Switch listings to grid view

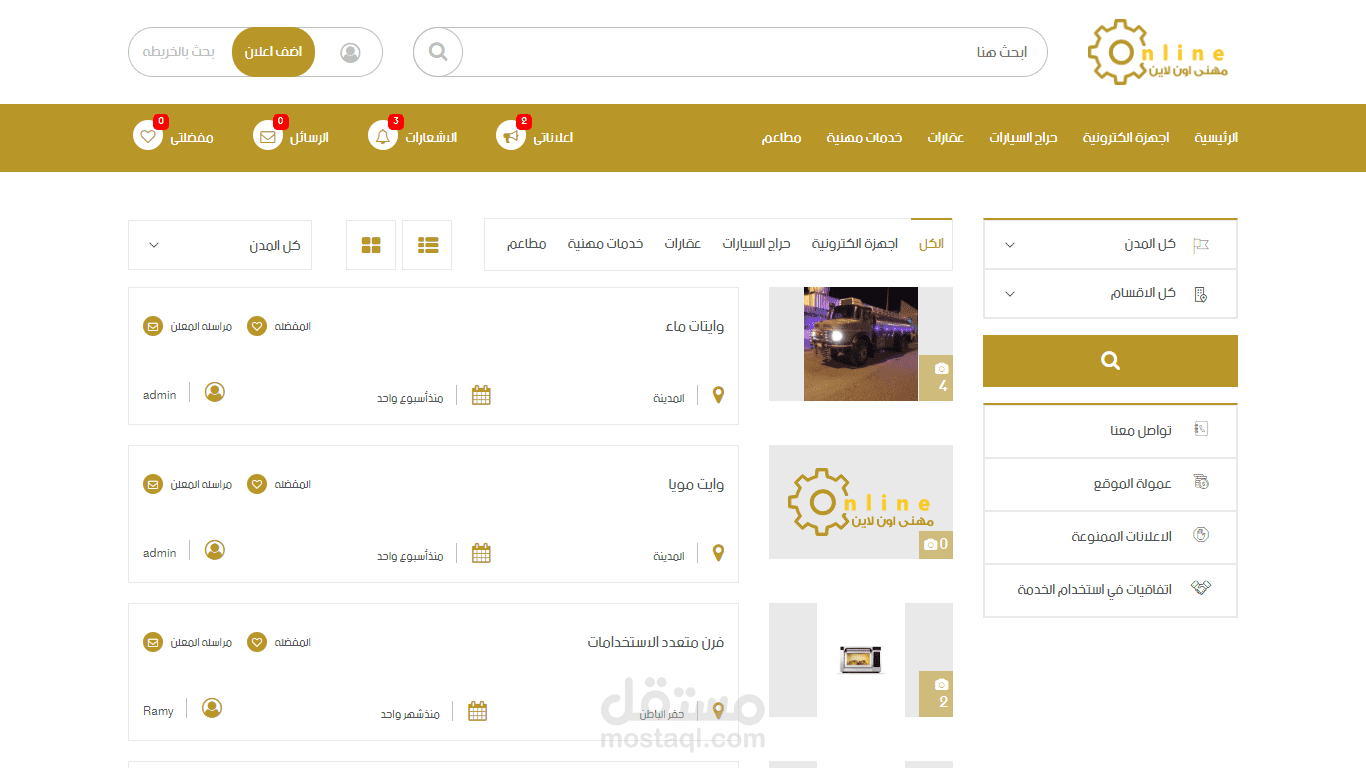tap(371, 244)
